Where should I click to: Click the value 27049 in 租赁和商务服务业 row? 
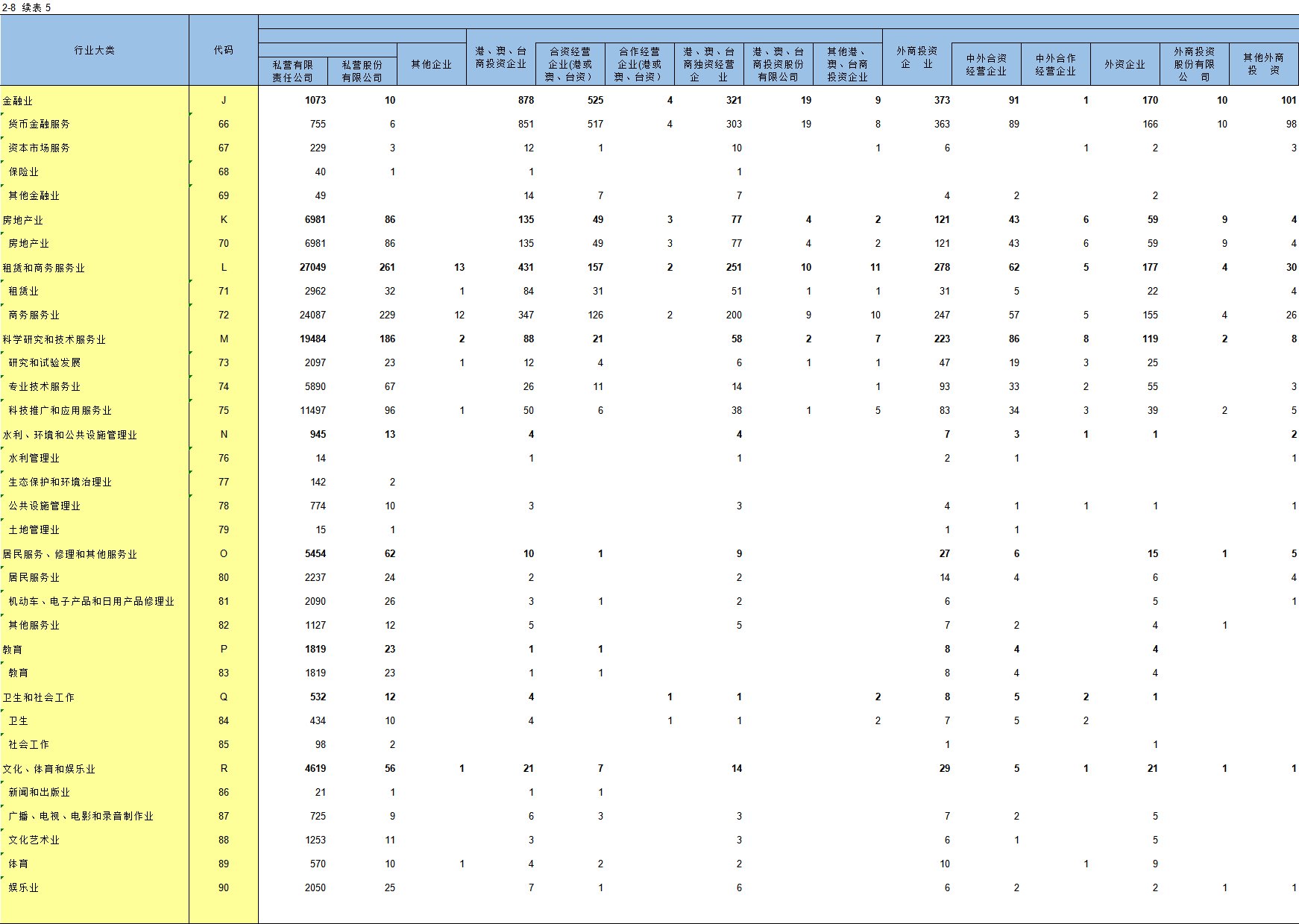click(x=312, y=267)
